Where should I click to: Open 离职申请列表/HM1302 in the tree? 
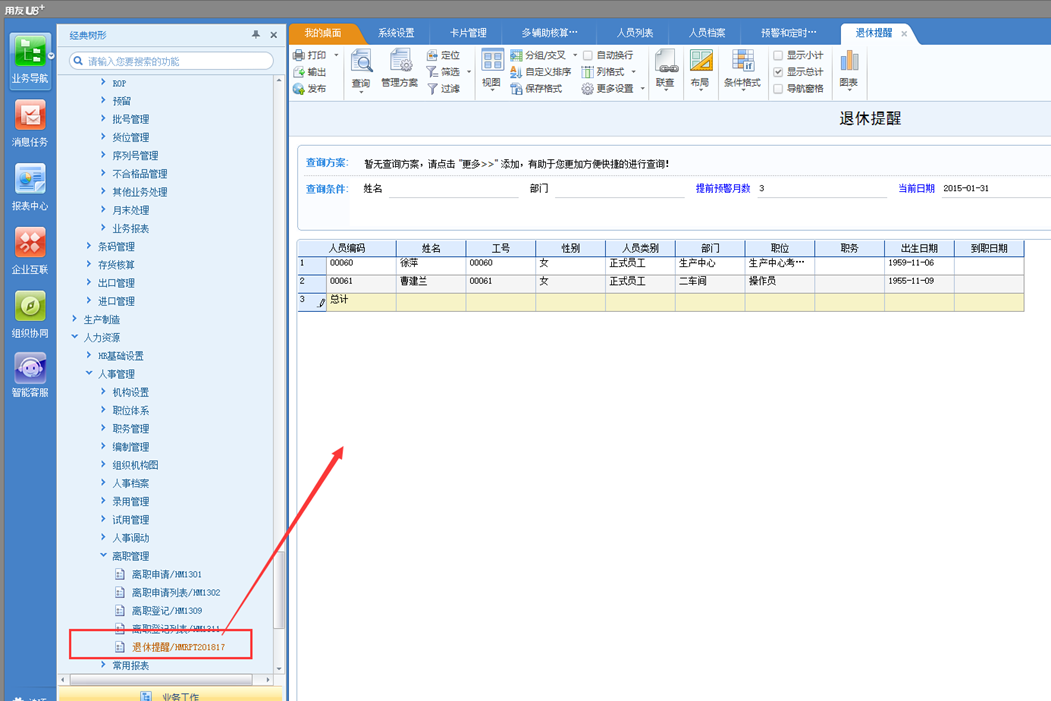tap(176, 592)
